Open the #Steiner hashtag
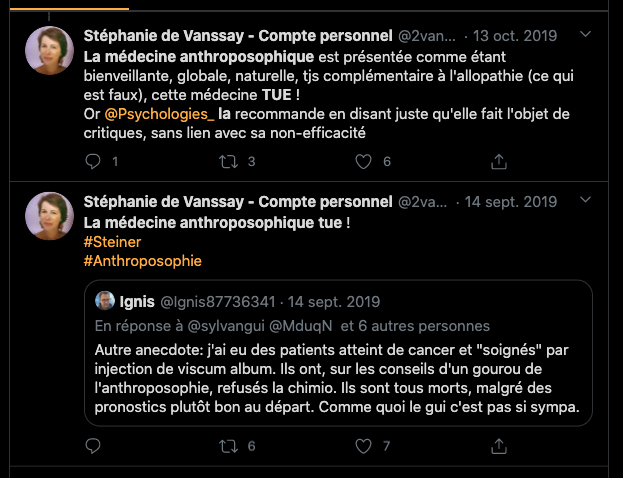This screenshot has width=623, height=478. pos(111,241)
